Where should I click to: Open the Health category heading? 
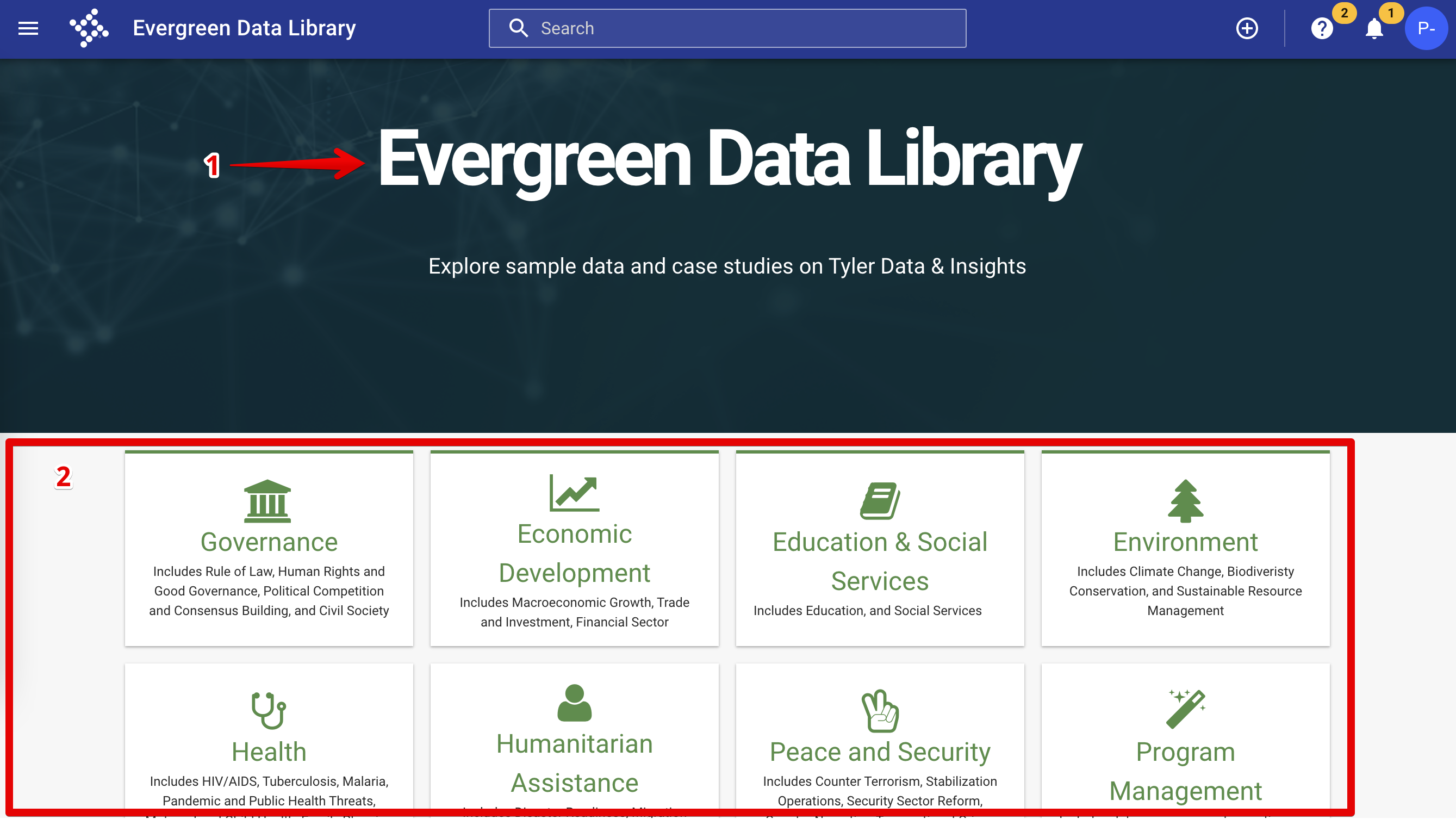coord(269,752)
